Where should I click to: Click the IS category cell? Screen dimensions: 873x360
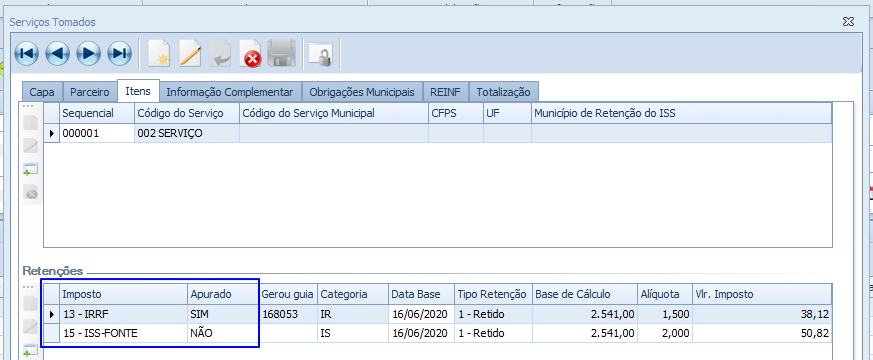pos(353,333)
